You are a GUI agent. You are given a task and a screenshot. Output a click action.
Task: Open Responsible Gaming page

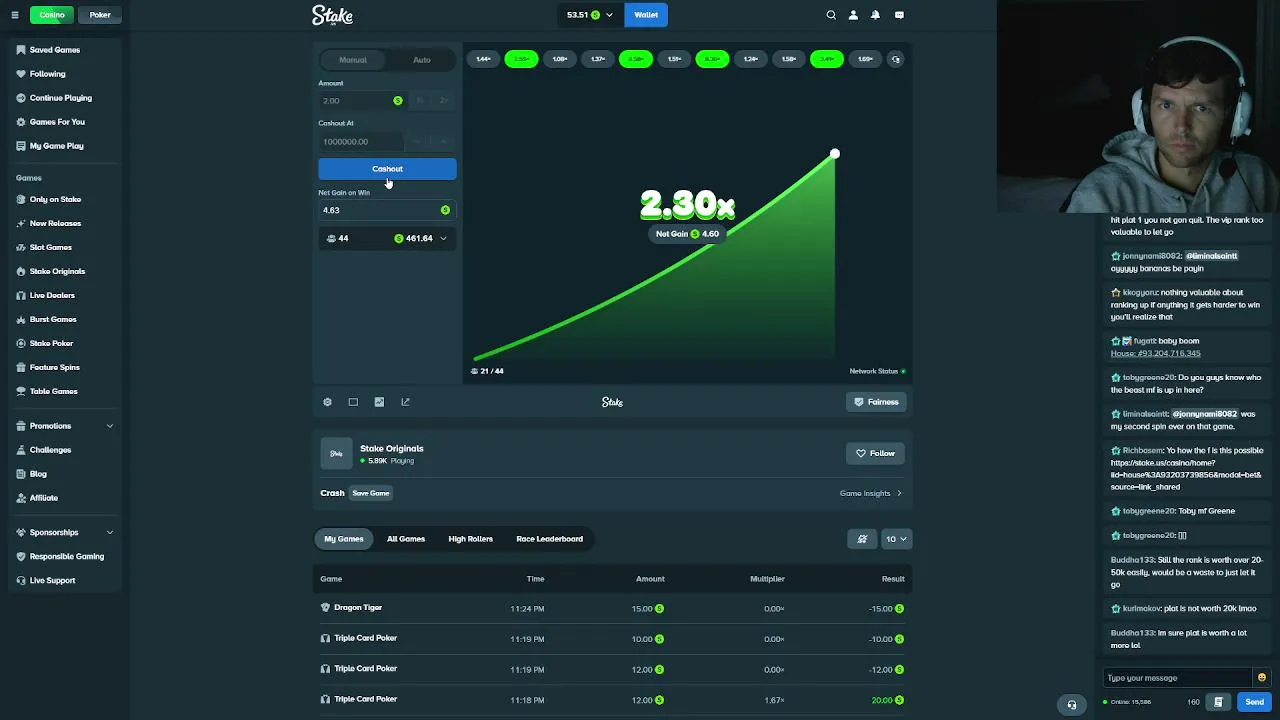(x=67, y=557)
